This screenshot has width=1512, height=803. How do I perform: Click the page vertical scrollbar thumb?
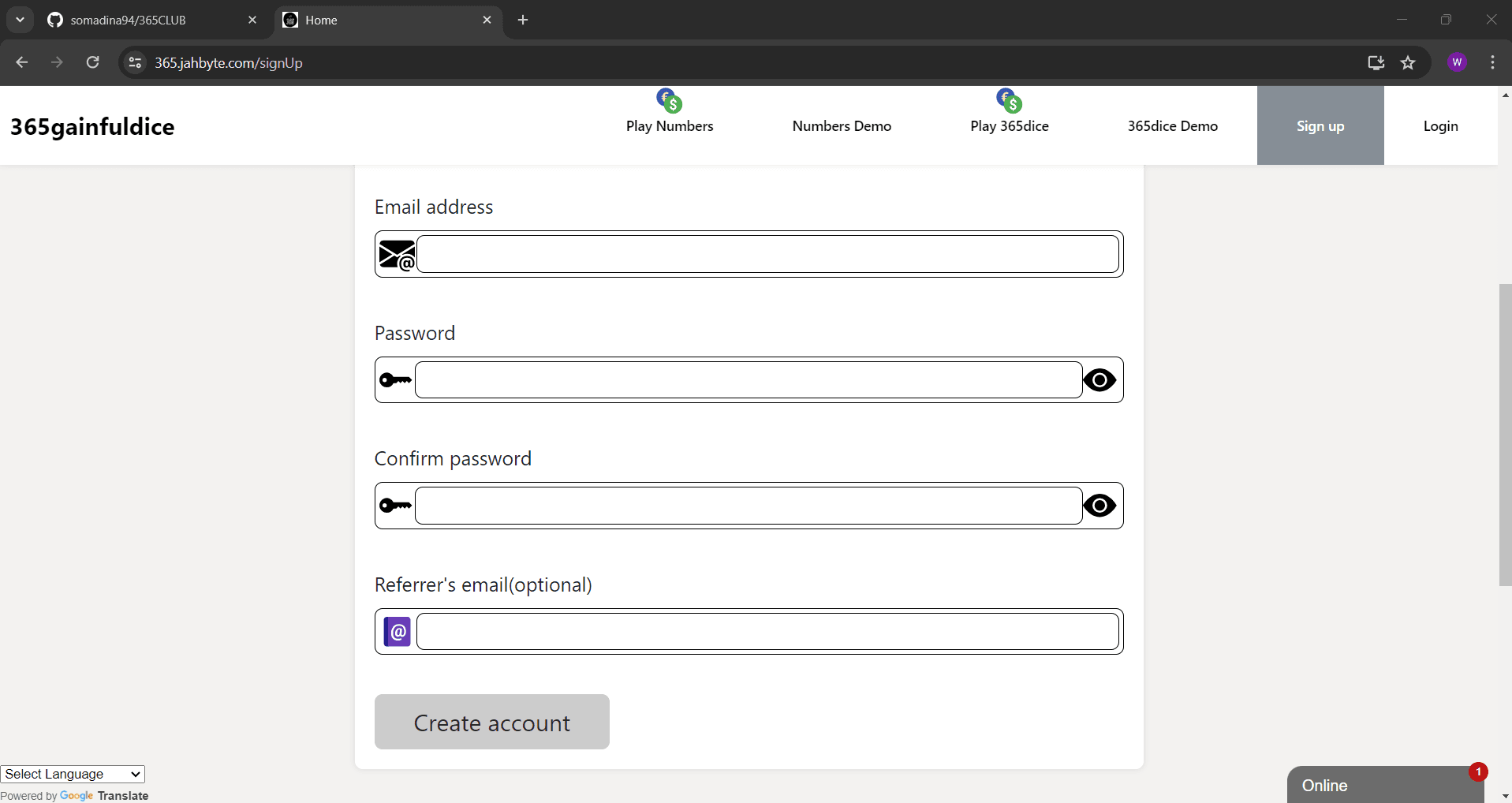pos(1505,435)
